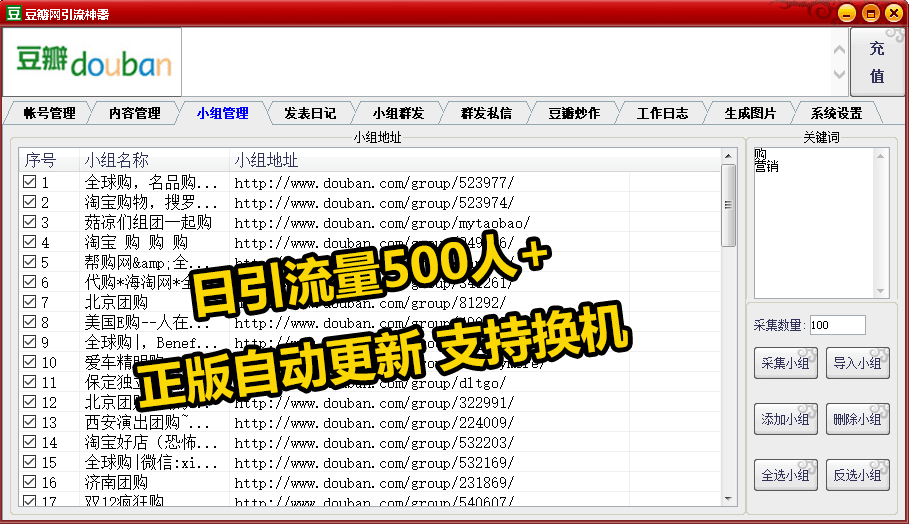The width and height of the screenshot is (909, 524).
Task: Toggle checkbox for row 7 北京团购
Action: tap(30, 301)
